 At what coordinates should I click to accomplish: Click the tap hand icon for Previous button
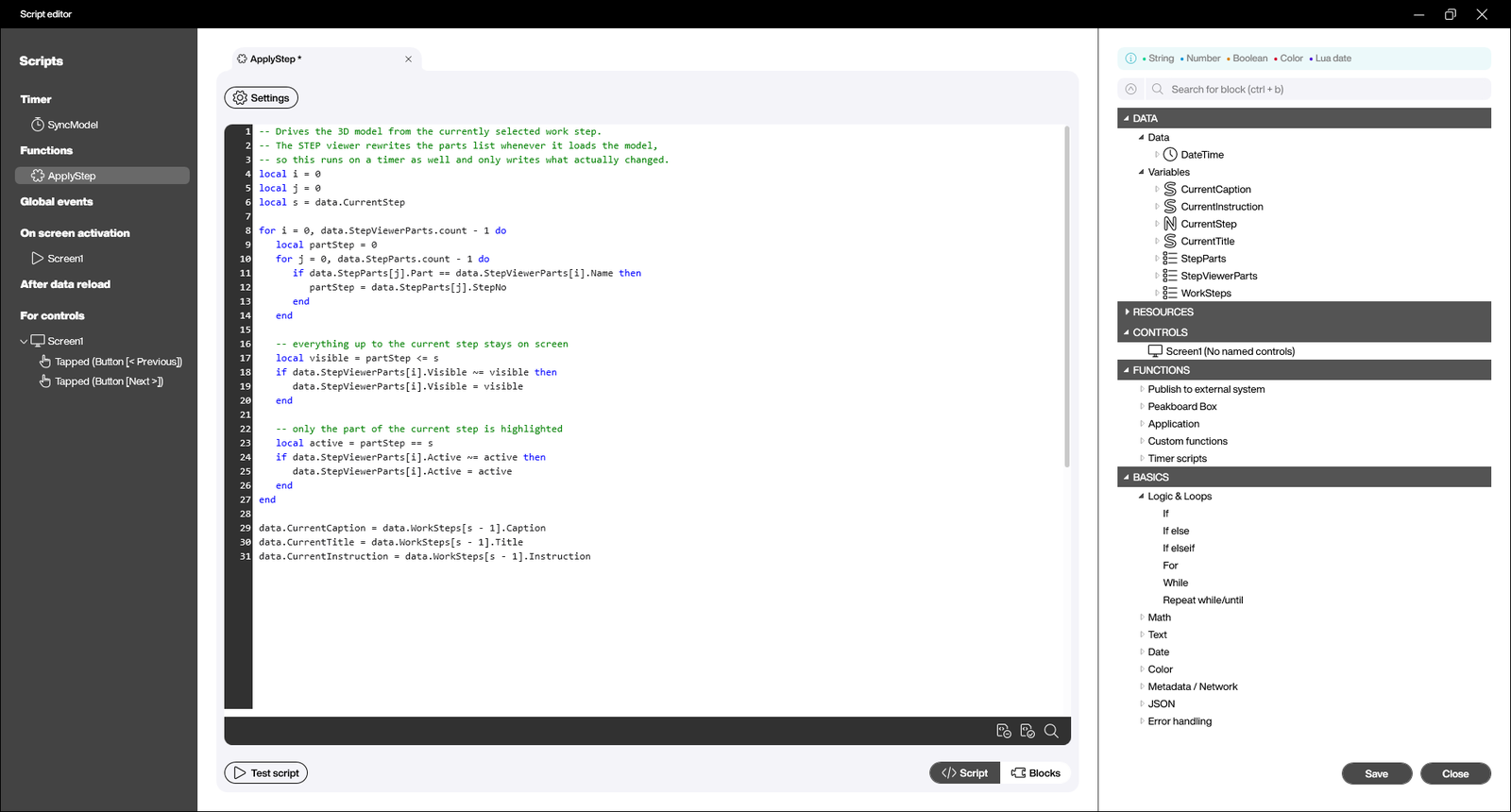tap(45, 362)
